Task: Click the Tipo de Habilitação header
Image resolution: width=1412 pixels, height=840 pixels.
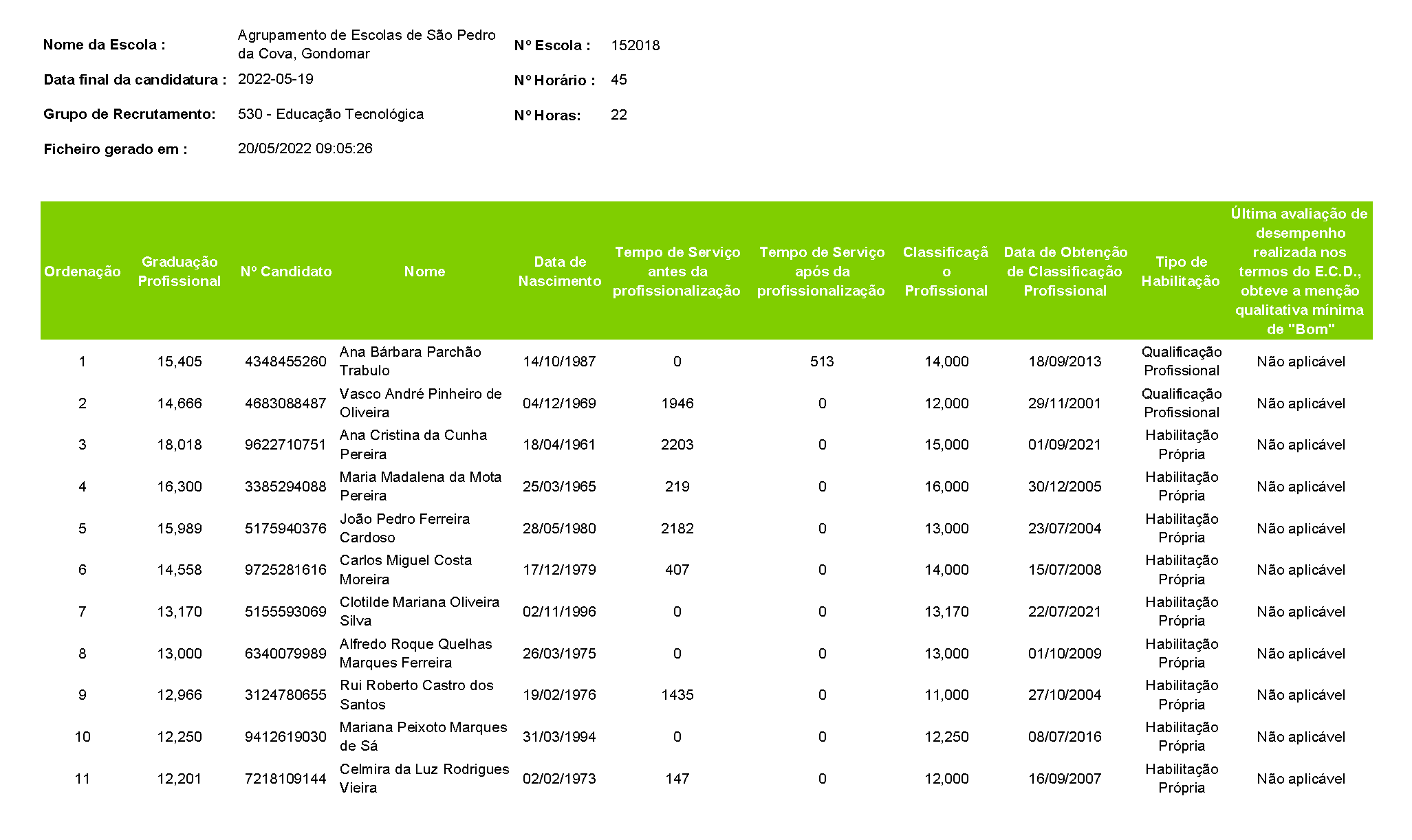Action: (1180, 272)
